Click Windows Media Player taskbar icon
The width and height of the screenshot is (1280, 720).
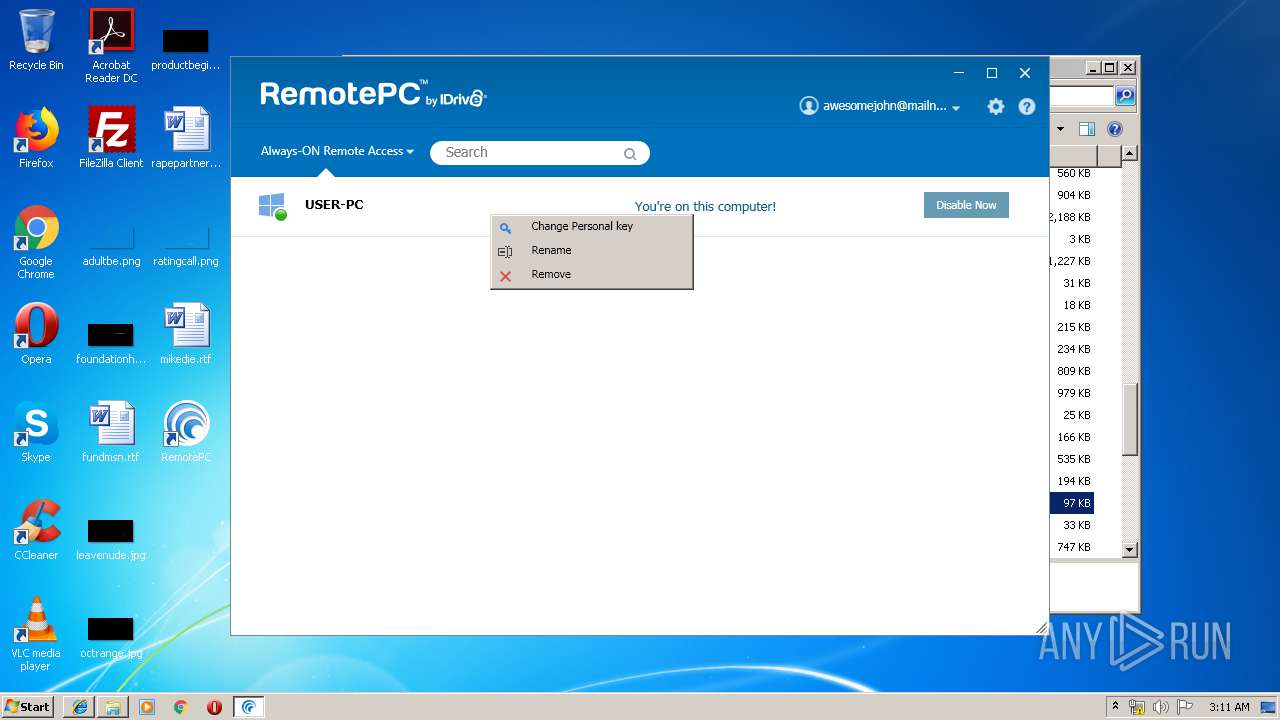147,707
